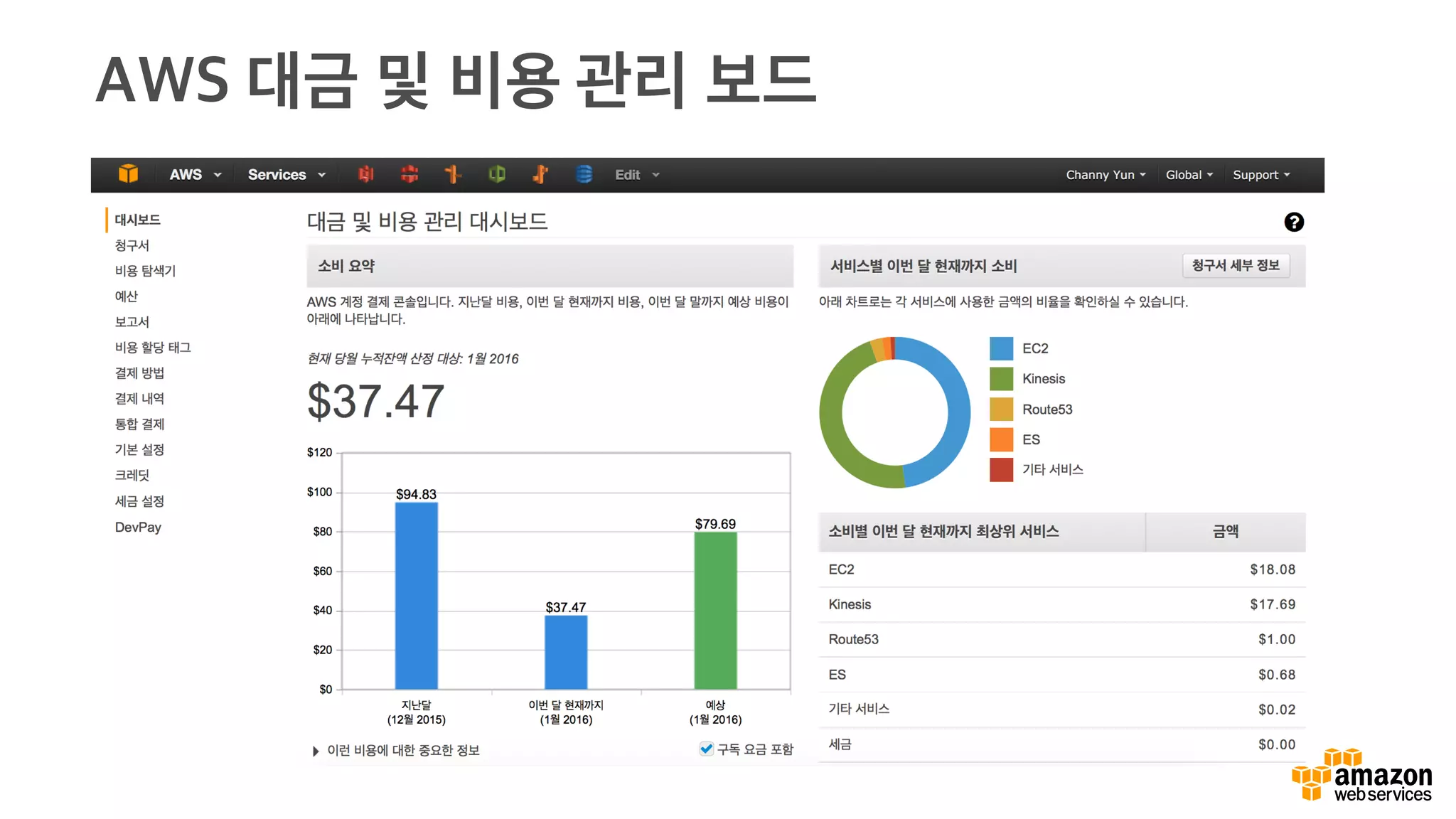
Task: Open the Channy Yun account menu
Action: tap(1106, 175)
